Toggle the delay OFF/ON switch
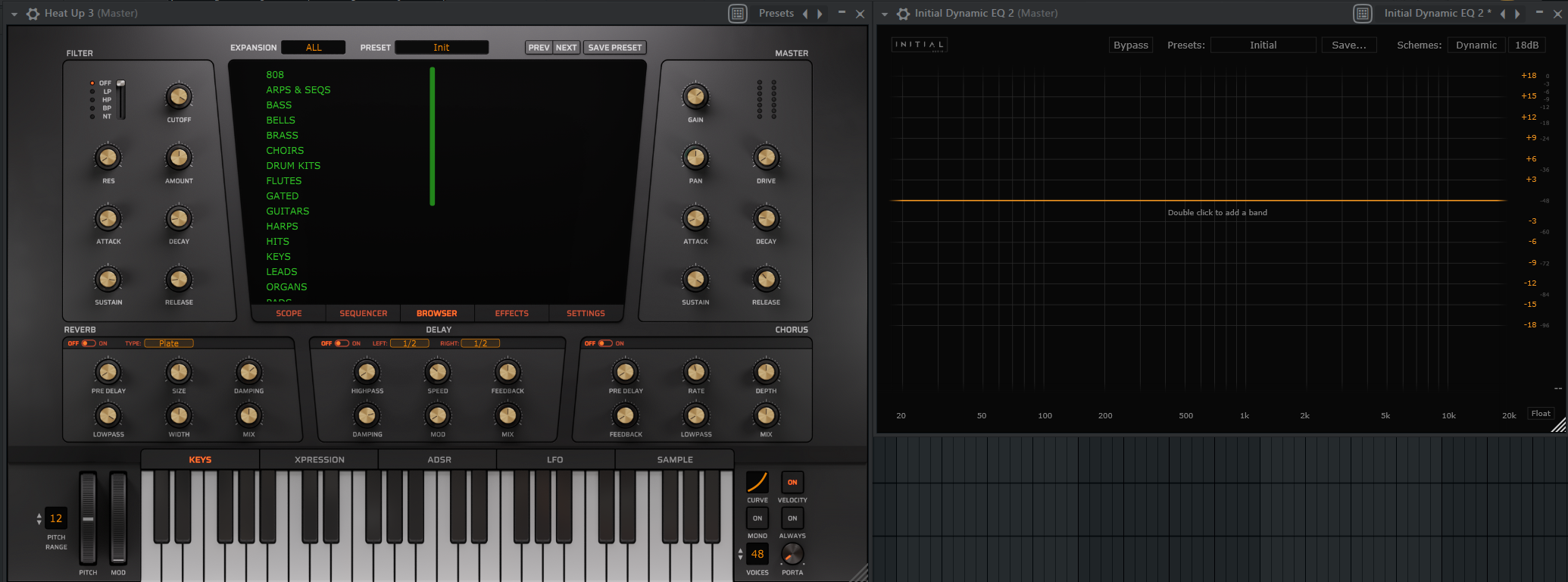1568x582 pixels. click(x=342, y=343)
